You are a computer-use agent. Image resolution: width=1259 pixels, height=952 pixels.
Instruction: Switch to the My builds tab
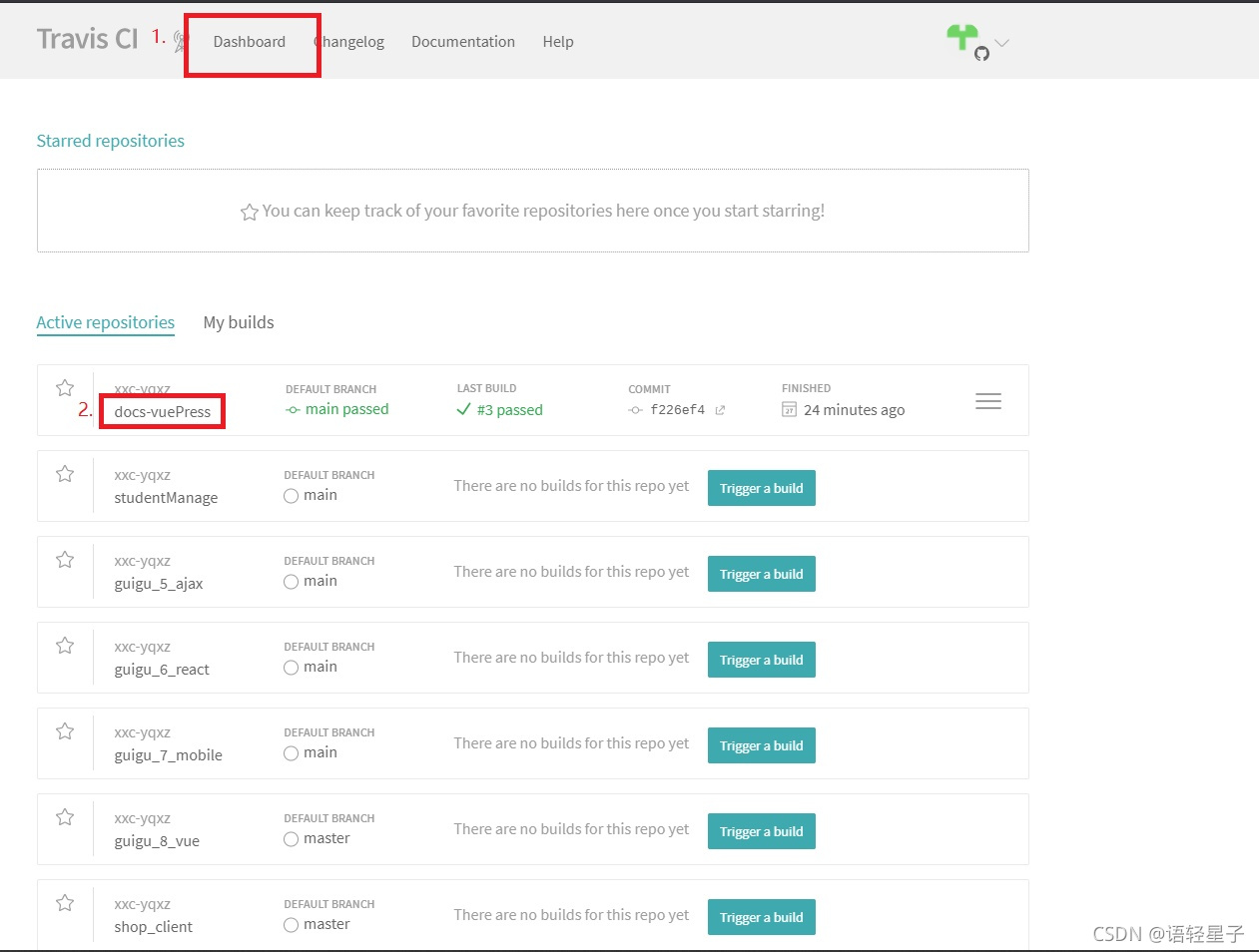pos(239,322)
